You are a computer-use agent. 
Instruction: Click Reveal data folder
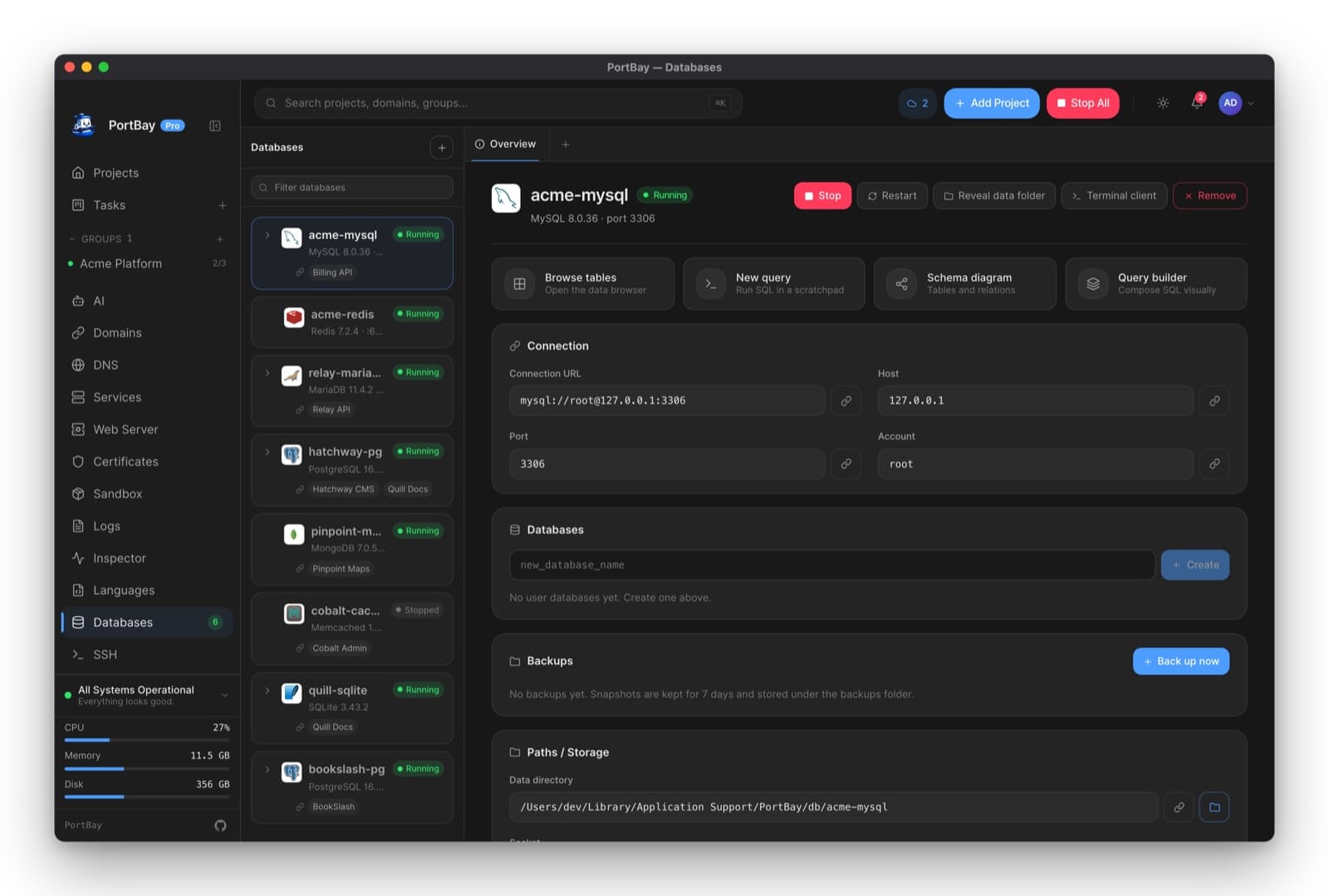(x=994, y=196)
